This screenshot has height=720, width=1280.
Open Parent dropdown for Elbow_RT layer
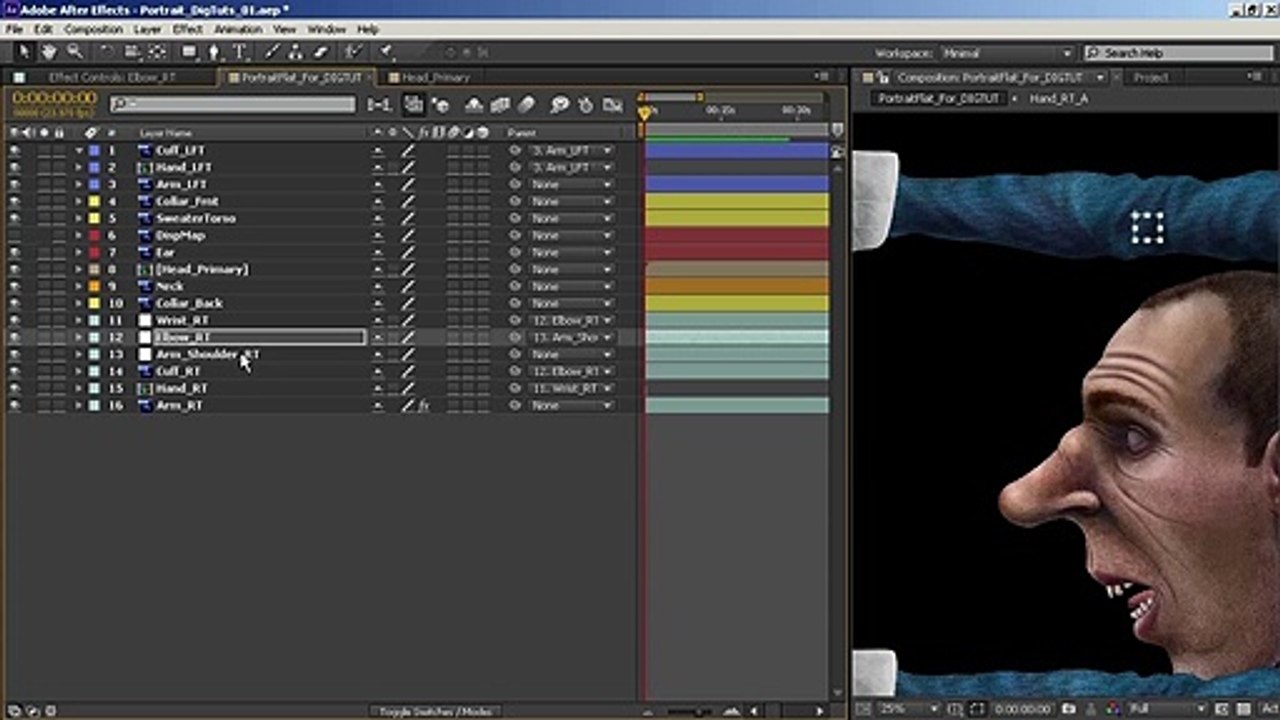571,337
